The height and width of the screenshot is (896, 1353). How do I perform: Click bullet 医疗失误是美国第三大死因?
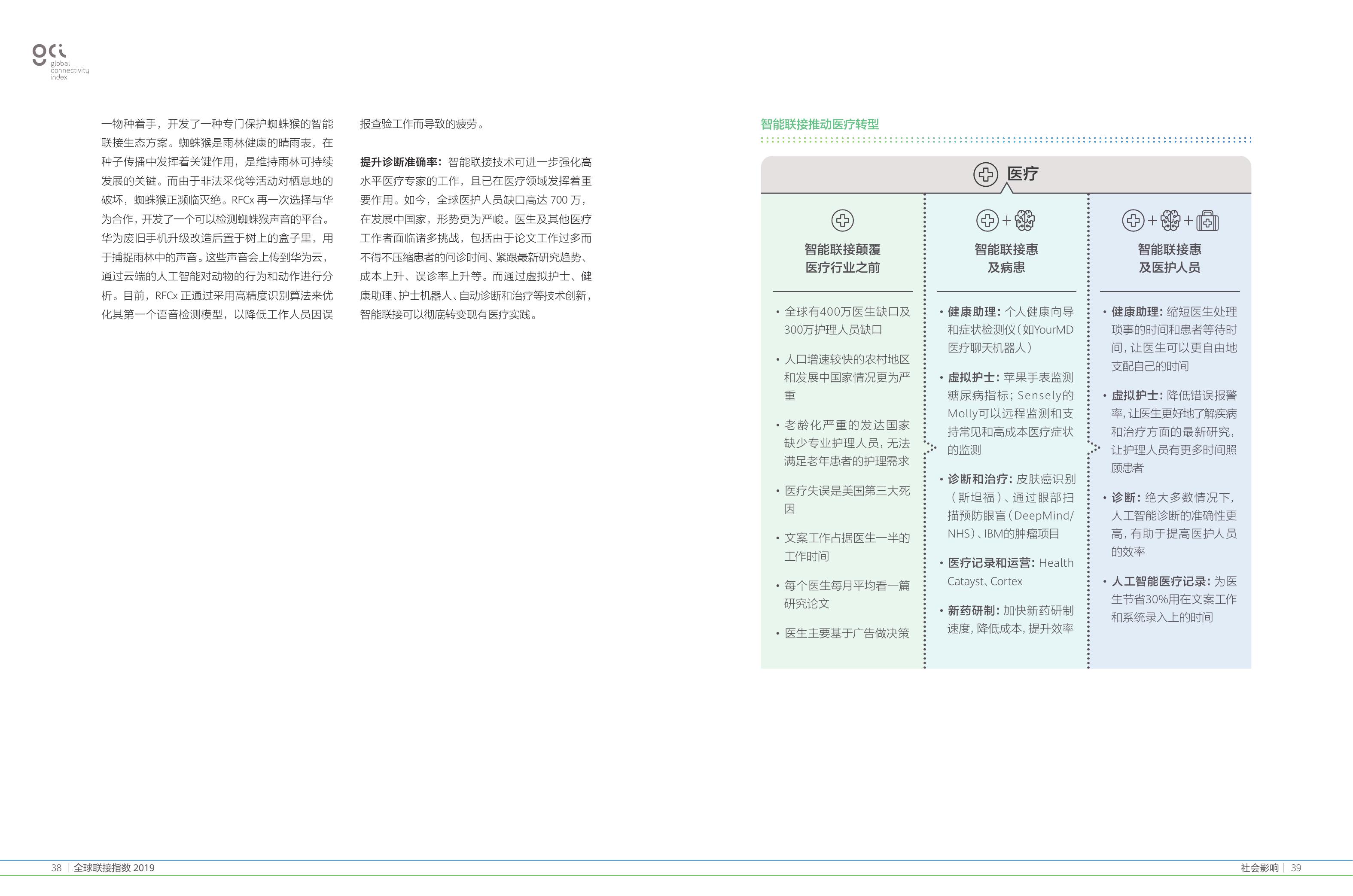click(x=843, y=499)
